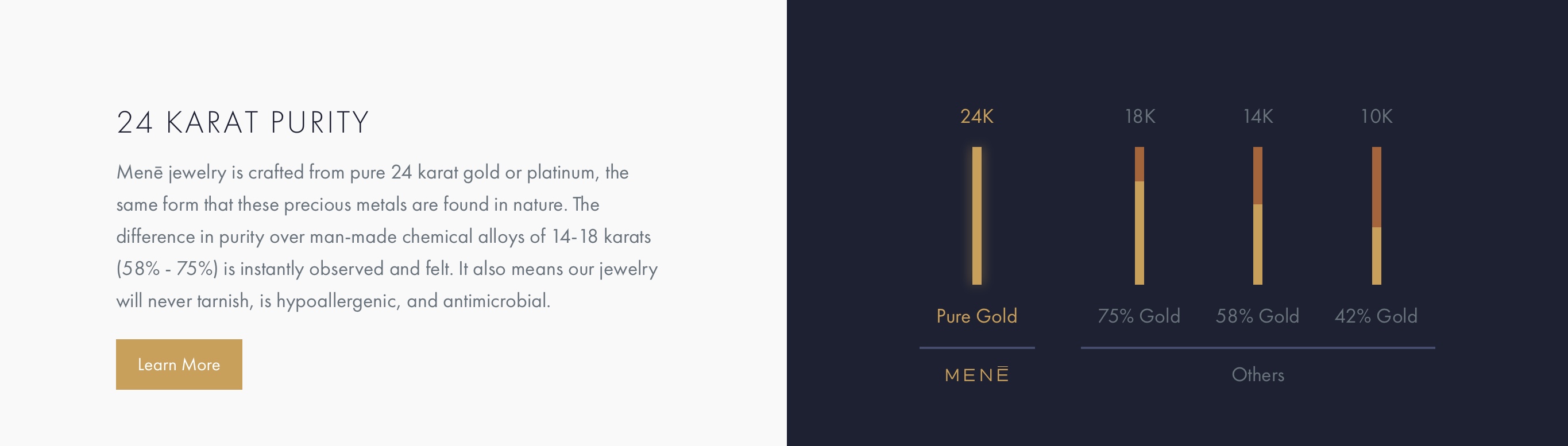Select the 14K label

[1258, 116]
